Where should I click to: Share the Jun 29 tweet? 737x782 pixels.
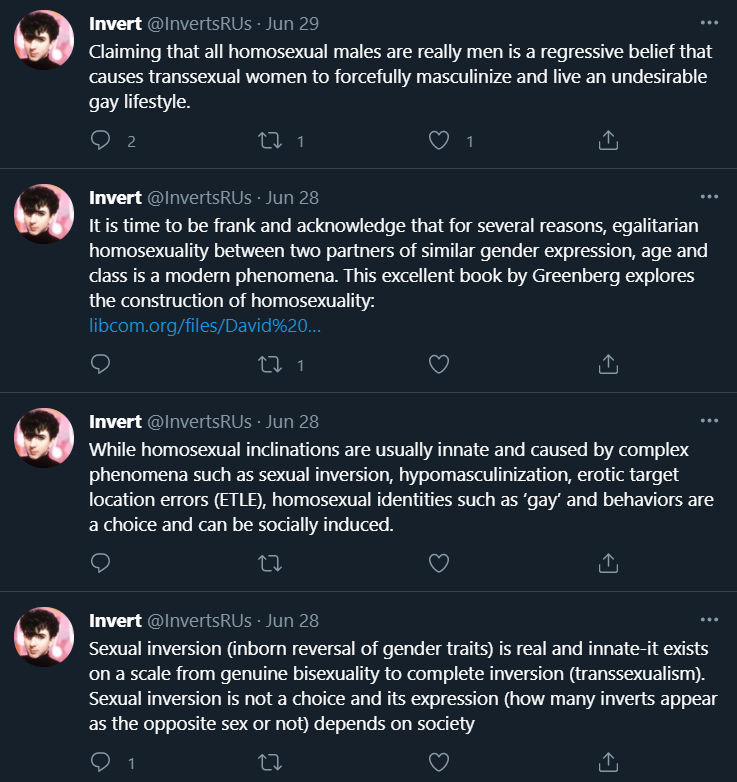click(x=608, y=140)
